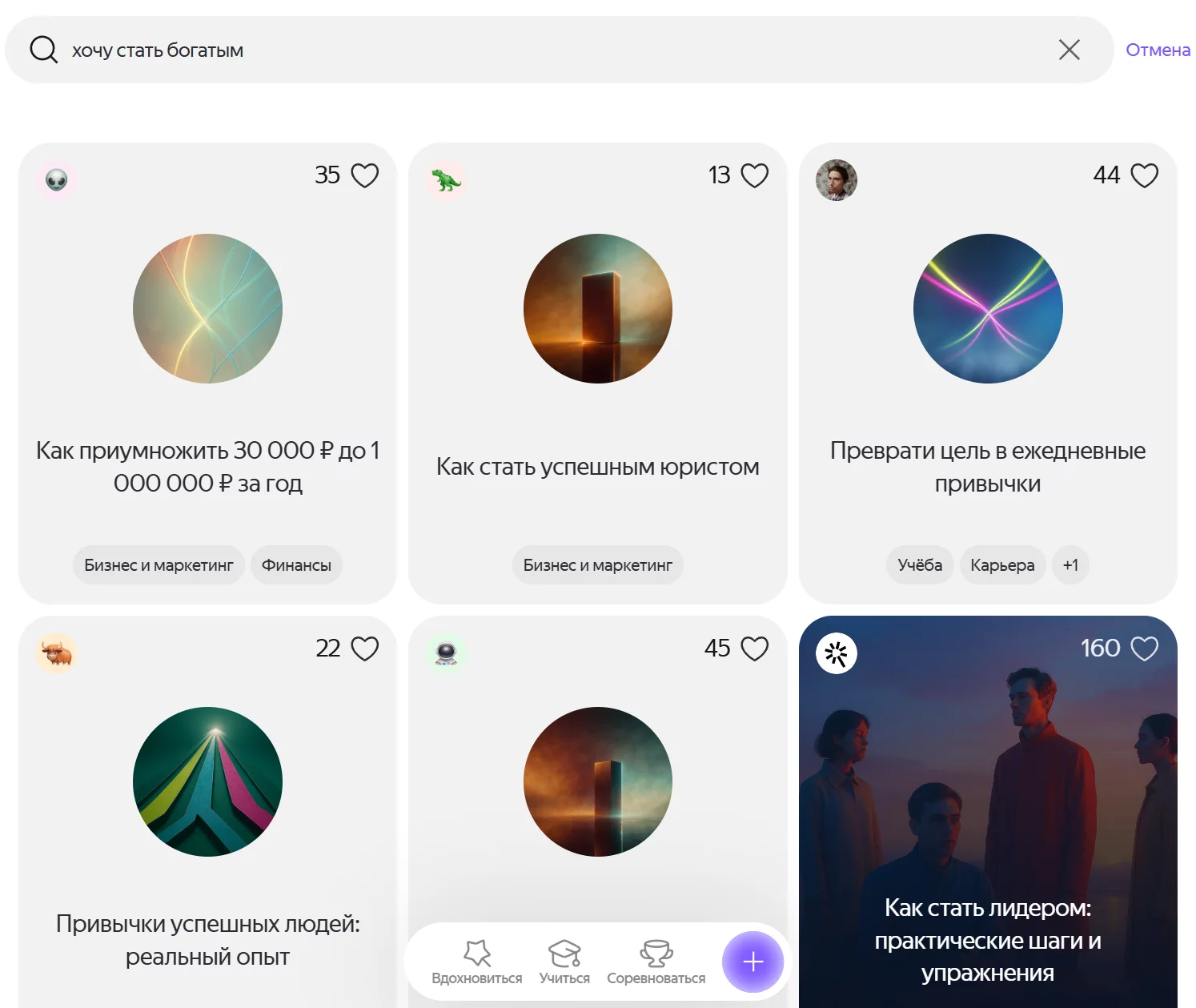Toggle heart on Как стать успешным юристом

(754, 175)
